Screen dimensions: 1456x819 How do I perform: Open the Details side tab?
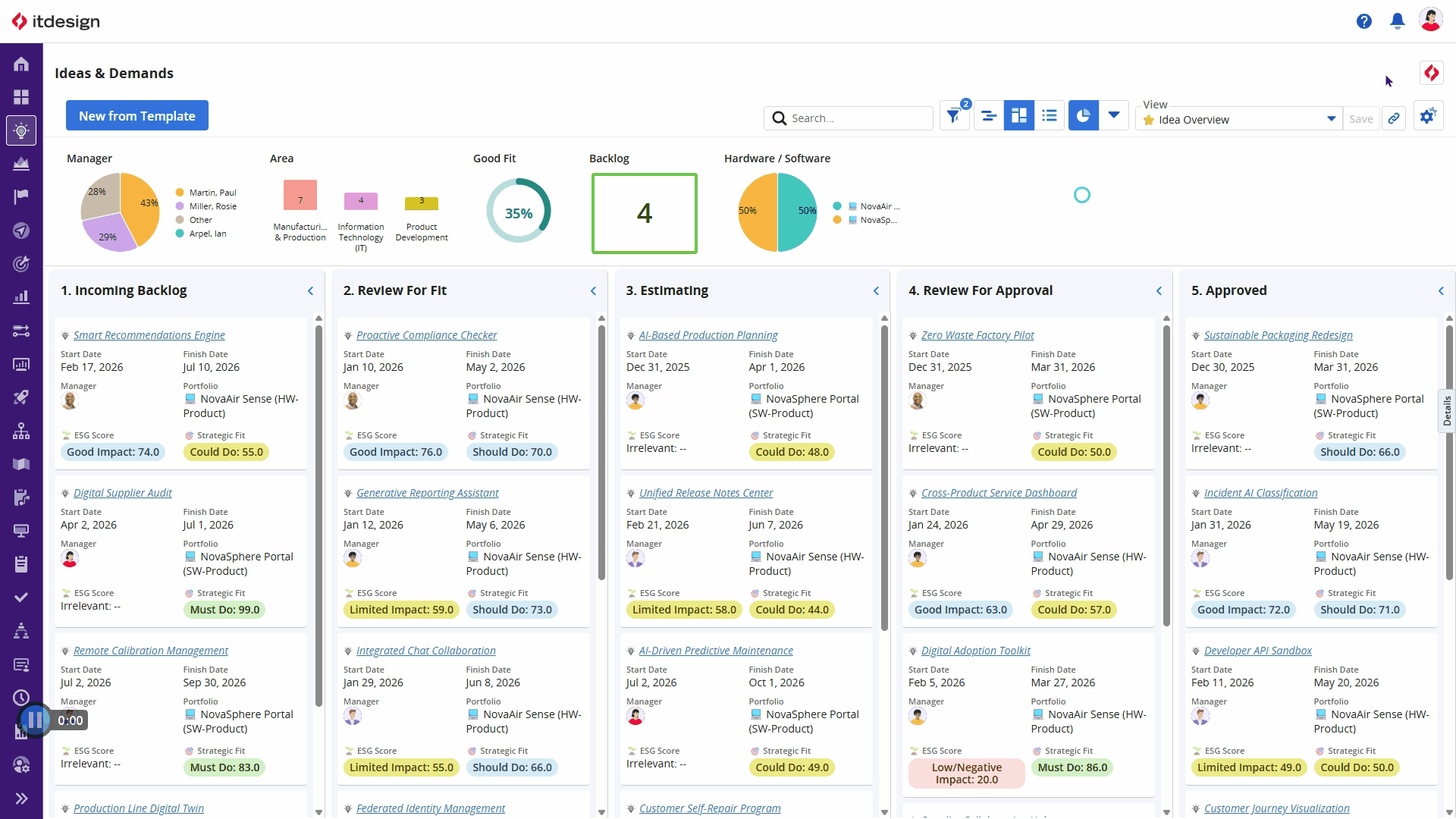click(x=1447, y=411)
